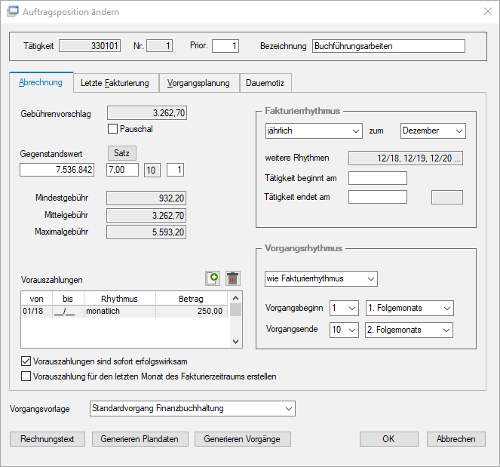
Task: Expand the wie Fakturierrhythmus dropdown
Action: (x=321, y=279)
